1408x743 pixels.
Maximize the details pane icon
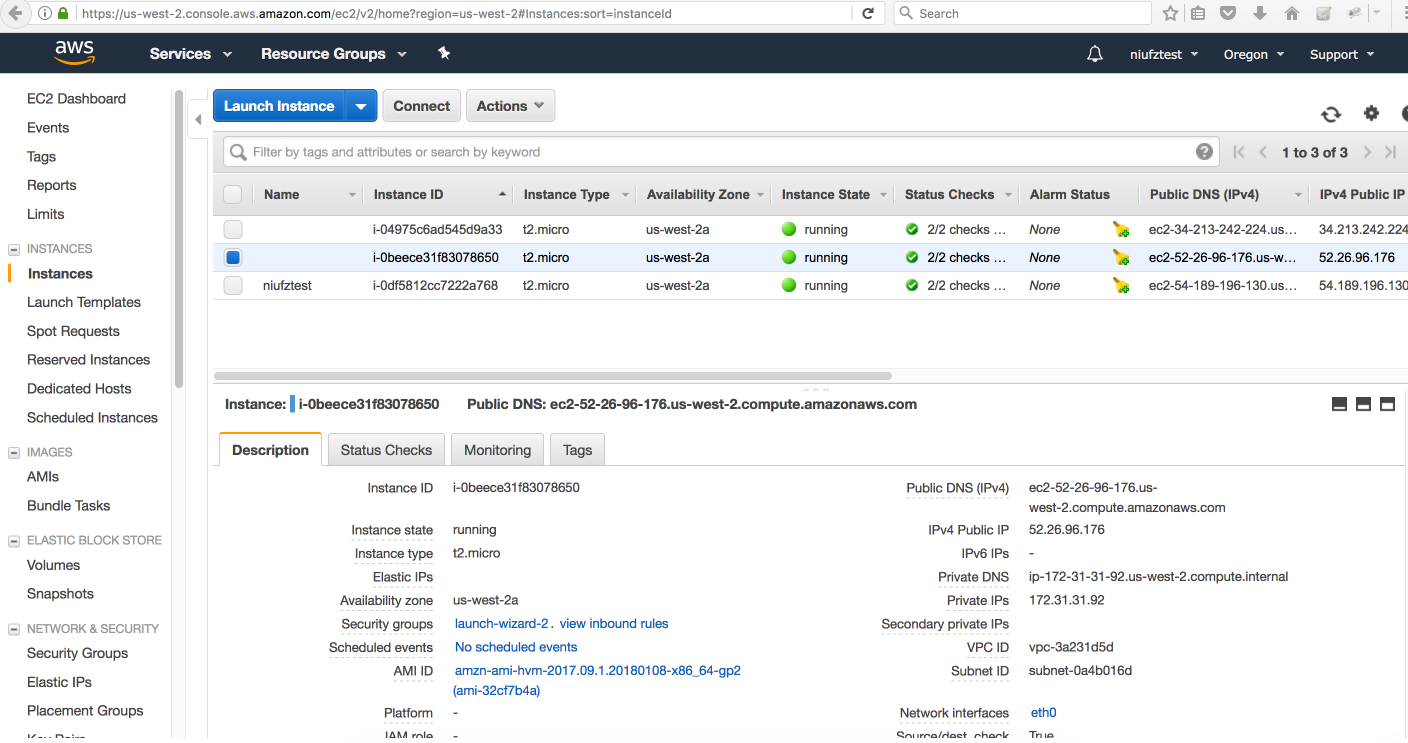[x=1387, y=404]
